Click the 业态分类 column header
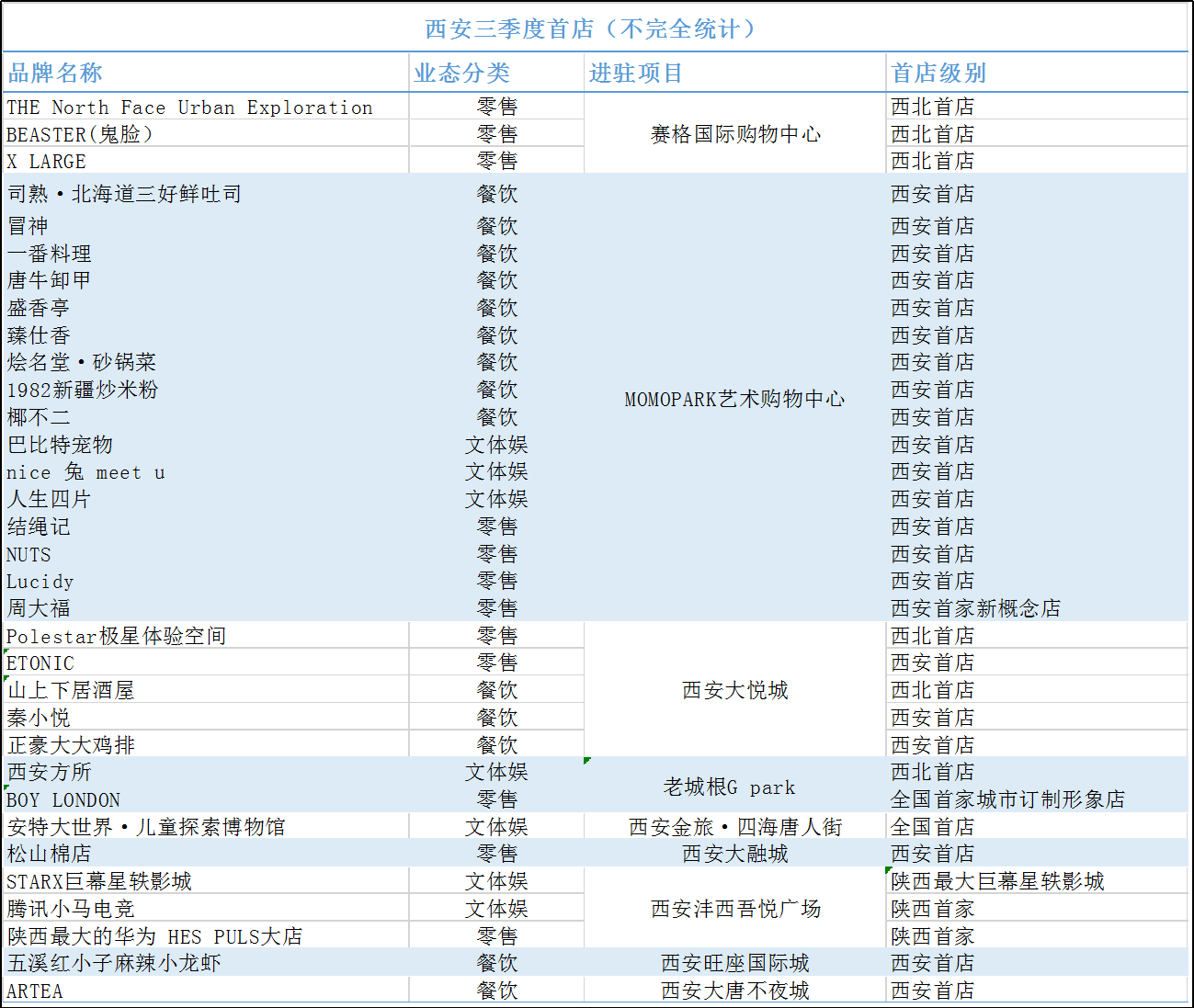Image resolution: width=1194 pixels, height=1008 pixels. click(496, 73)
